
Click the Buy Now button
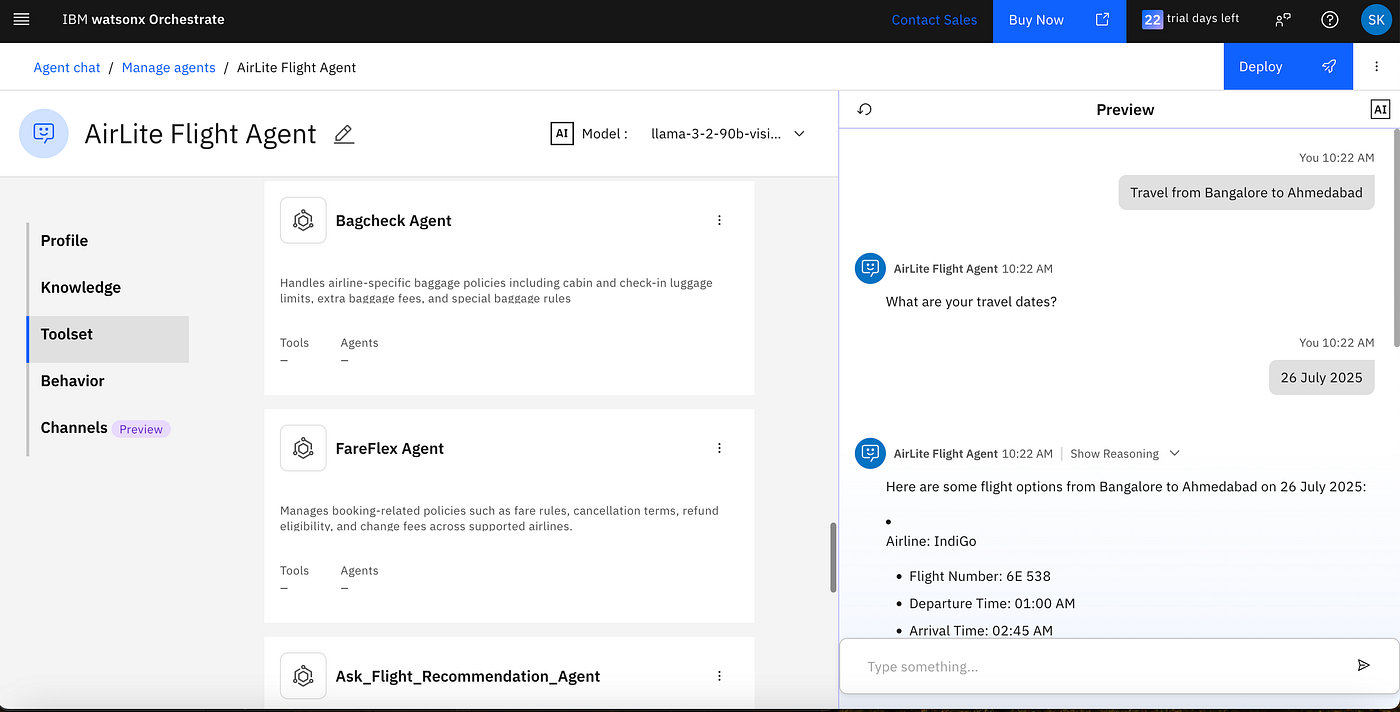pyautogui.click(x=1059, y=19)
